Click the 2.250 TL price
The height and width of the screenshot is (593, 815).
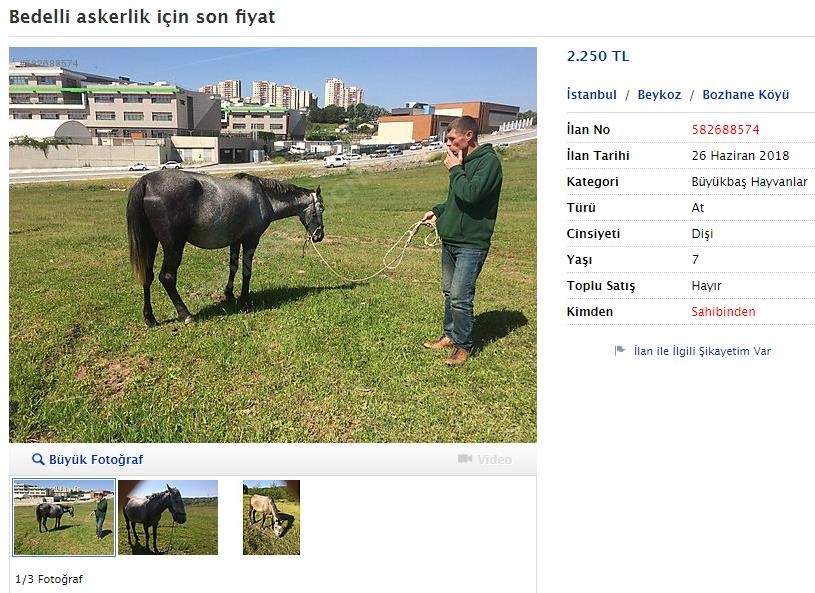598,56
